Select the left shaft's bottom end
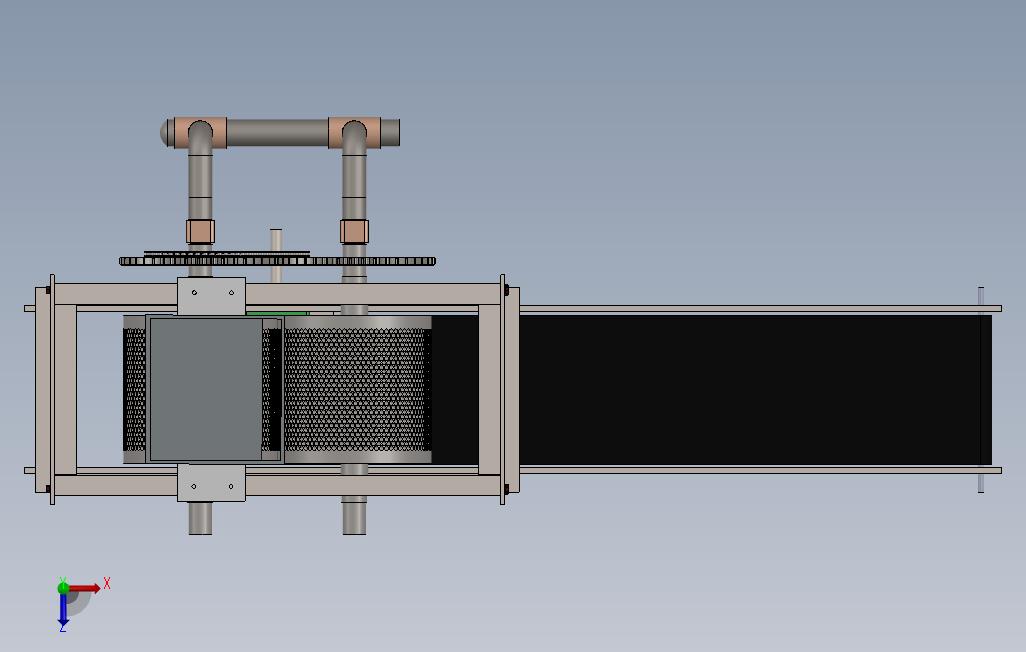This screenshot has width=1026, height=652. [200, 518]
